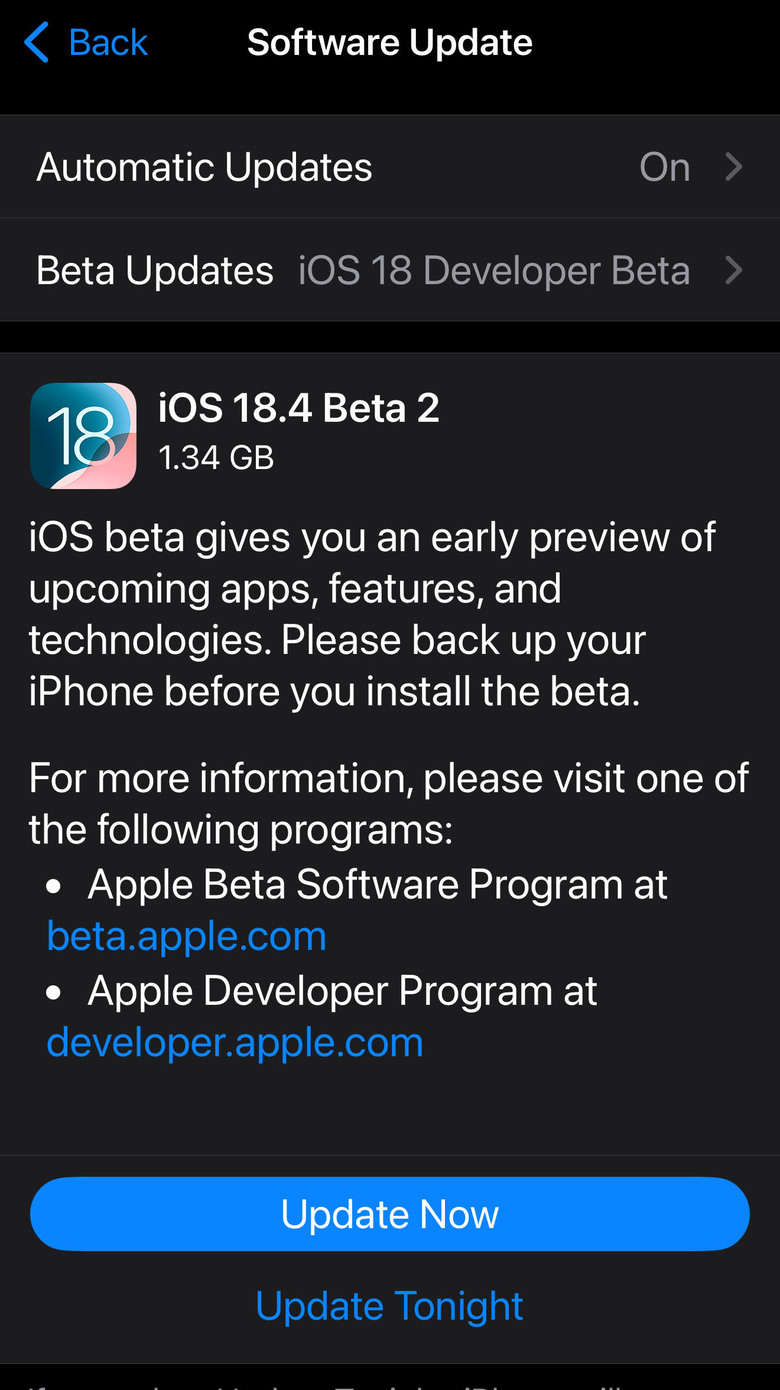The width and height of the screenshot is (780, 1390).
Task: Expand Automatic Updates with its chevron
Action: coord(734,167)
